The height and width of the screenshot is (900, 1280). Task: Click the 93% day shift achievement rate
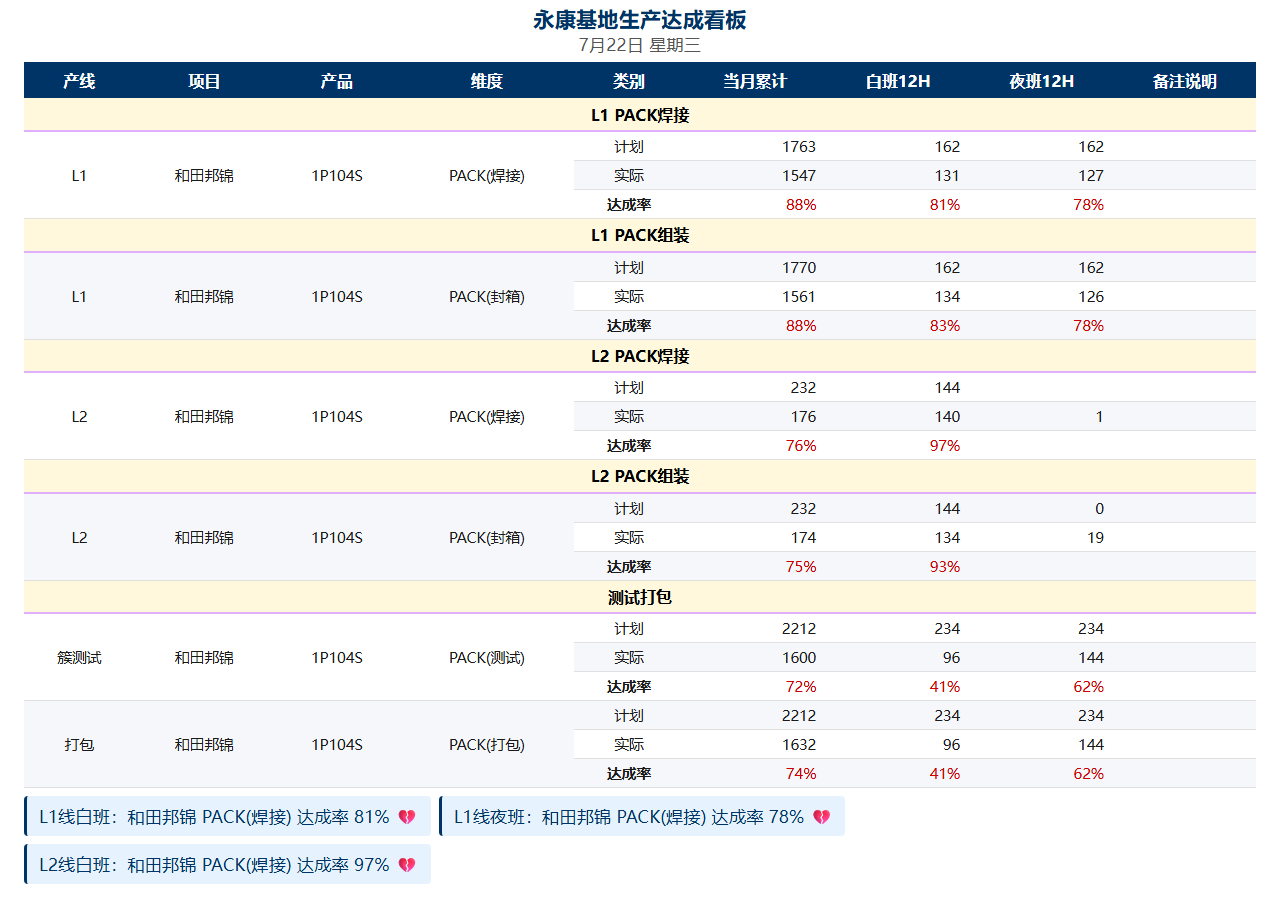[x=945, y=567]
